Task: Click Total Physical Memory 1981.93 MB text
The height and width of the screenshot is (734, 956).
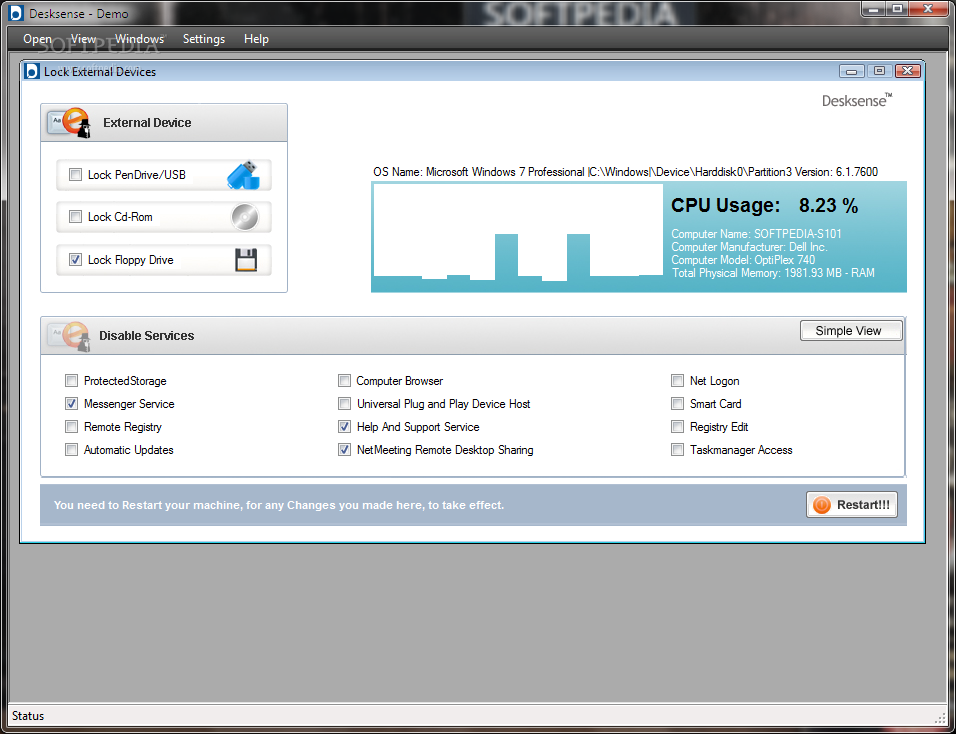Action: (x=773, y=273)
